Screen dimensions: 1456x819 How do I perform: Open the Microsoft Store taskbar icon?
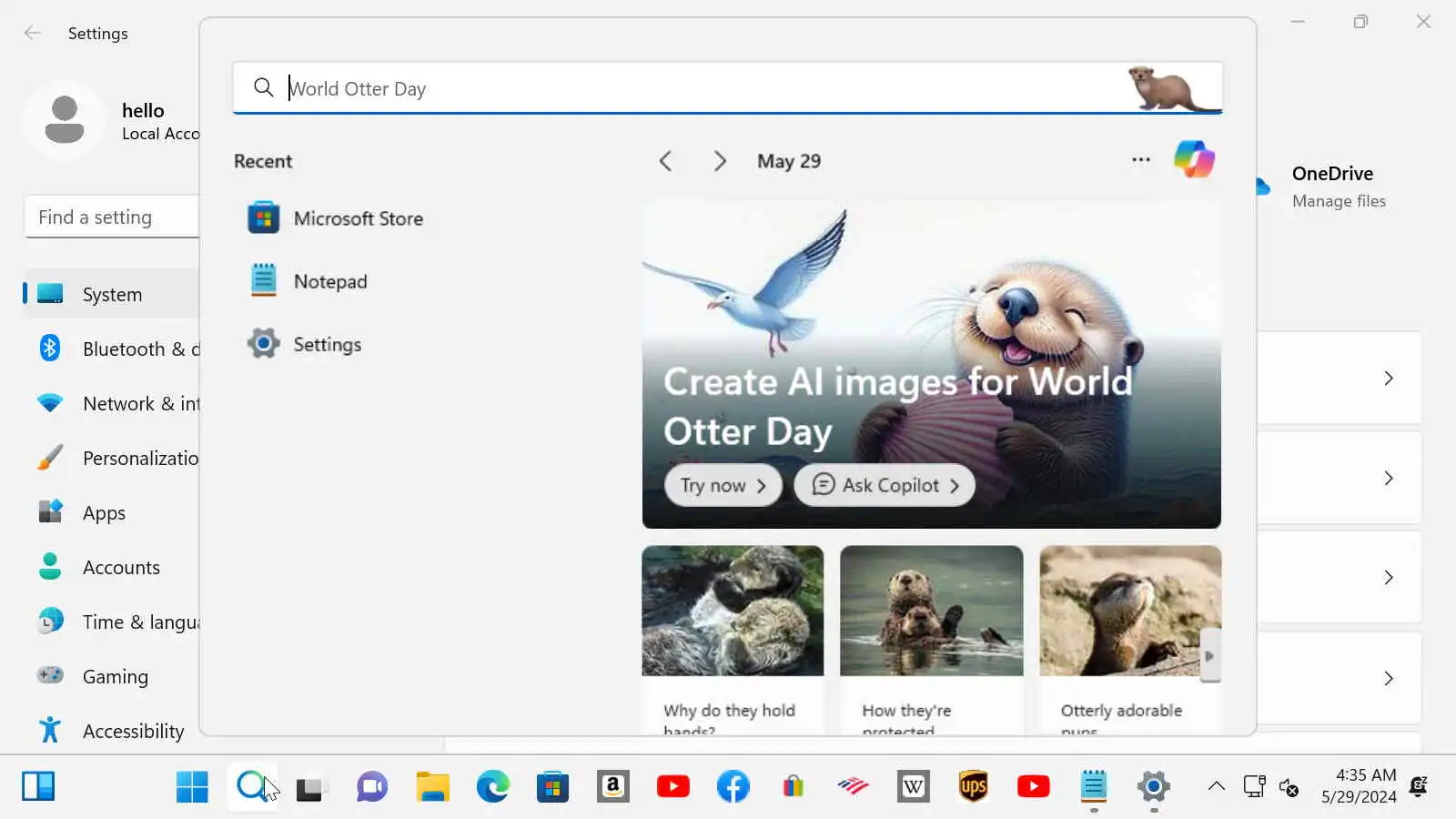pyautogui.click(x=552, y=786)
